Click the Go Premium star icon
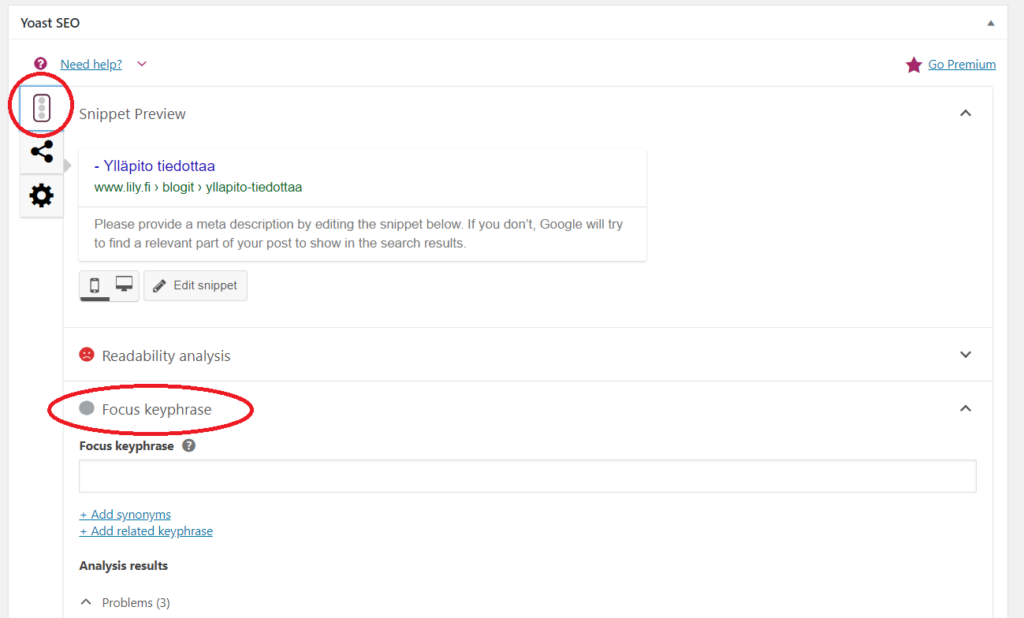 (914, 65)
